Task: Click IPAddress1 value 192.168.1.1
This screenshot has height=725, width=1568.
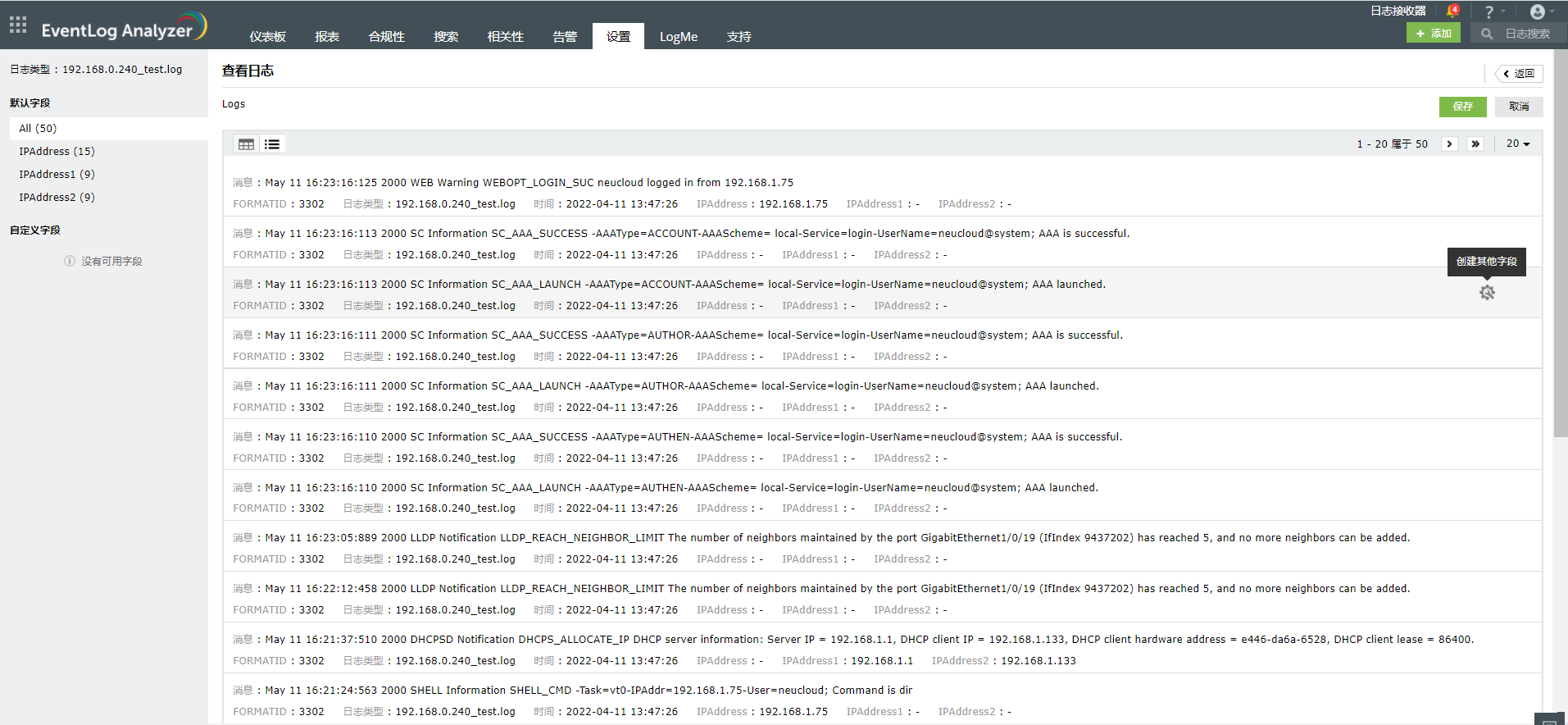Action: click(x=882, y=661)
